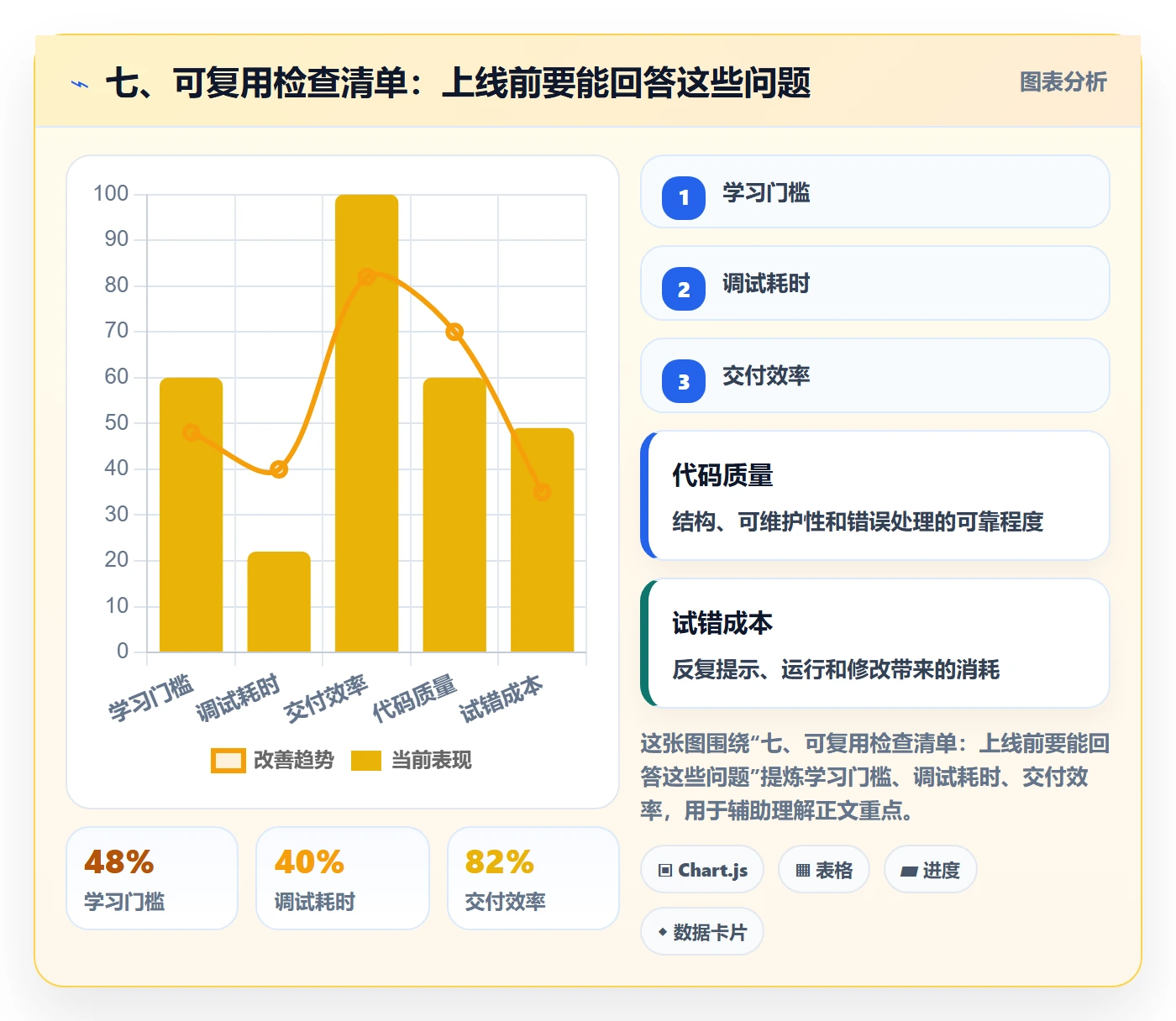Image resolution: width=1176 pixels, height=1021 pixels.
Task: Click the 100 value on the chart axis
Action: [x=111, y=194]
